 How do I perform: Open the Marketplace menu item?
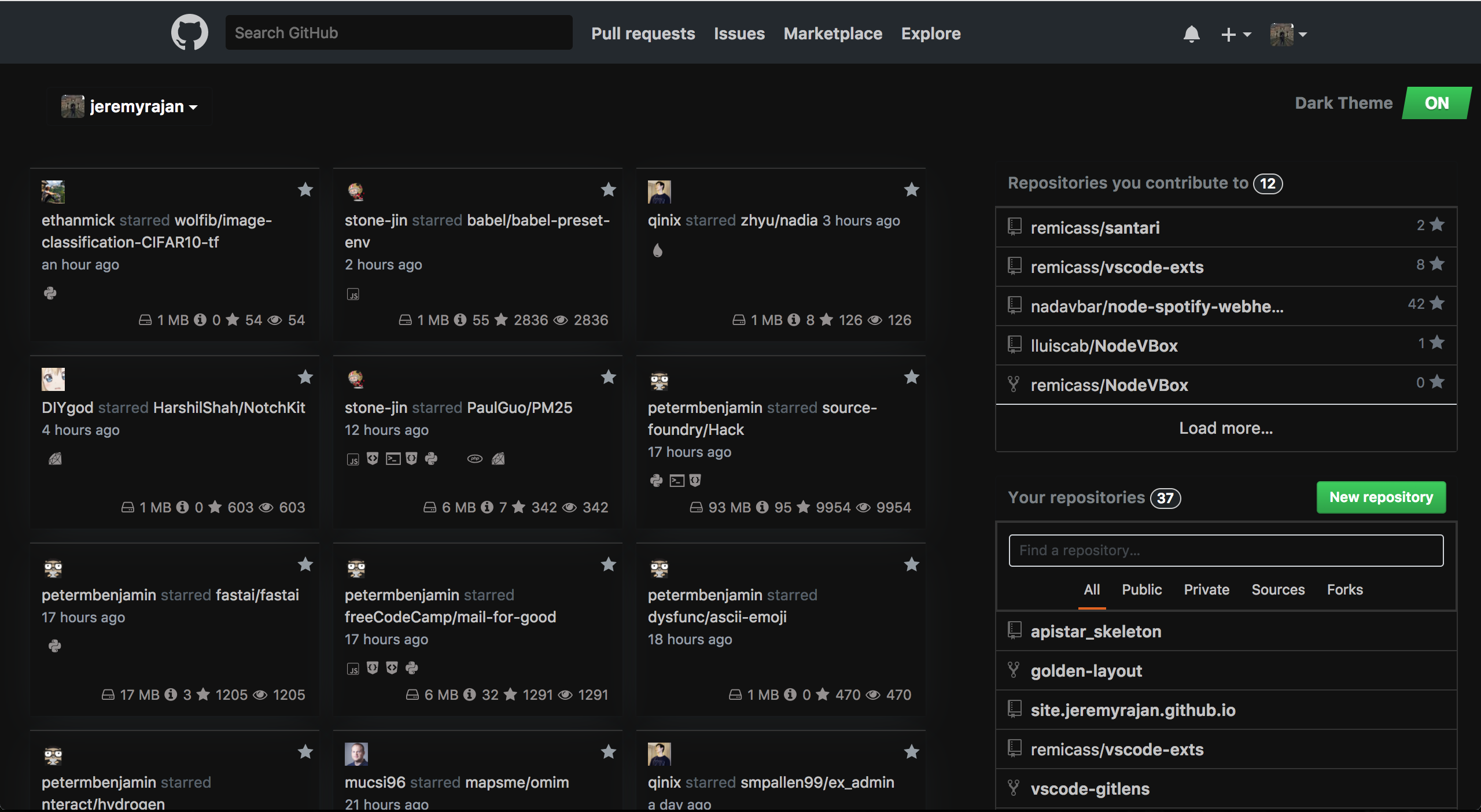[x=832, y=34]
